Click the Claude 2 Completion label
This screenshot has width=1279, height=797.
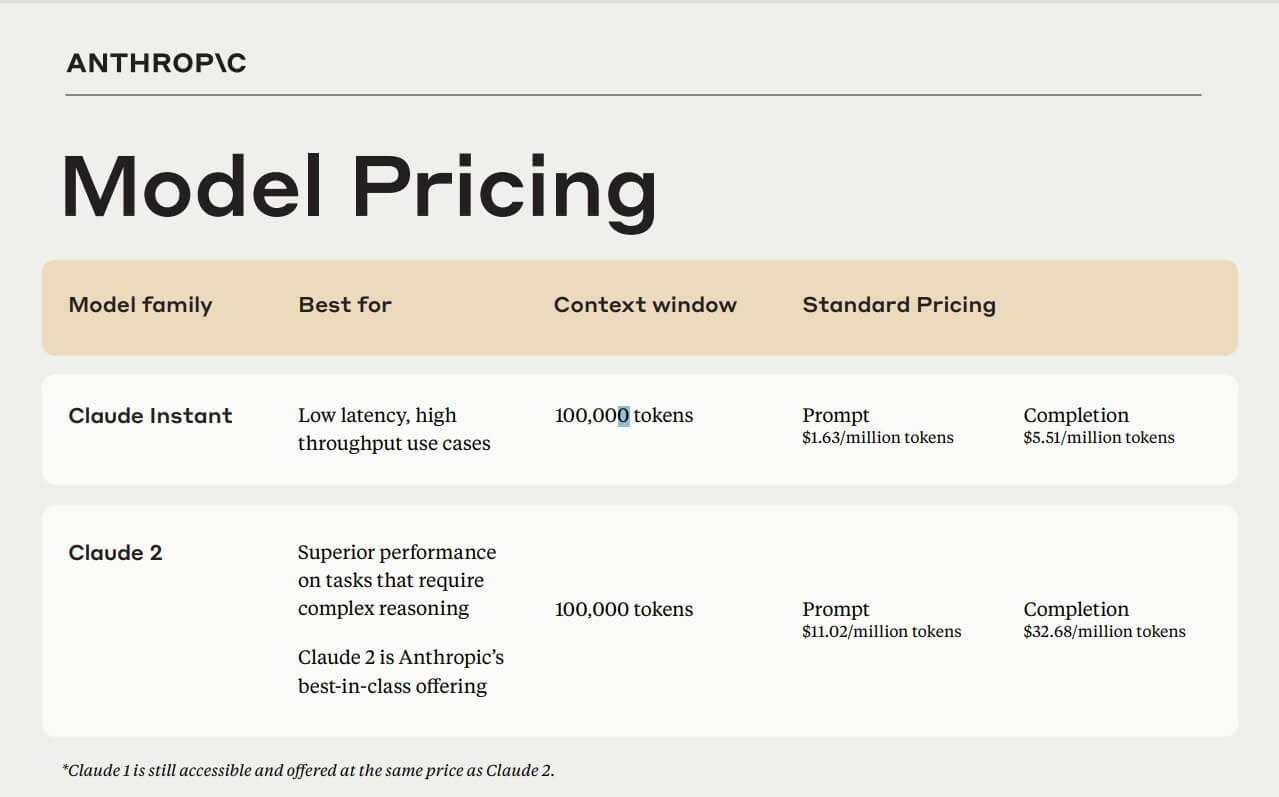coord(1075,609)
